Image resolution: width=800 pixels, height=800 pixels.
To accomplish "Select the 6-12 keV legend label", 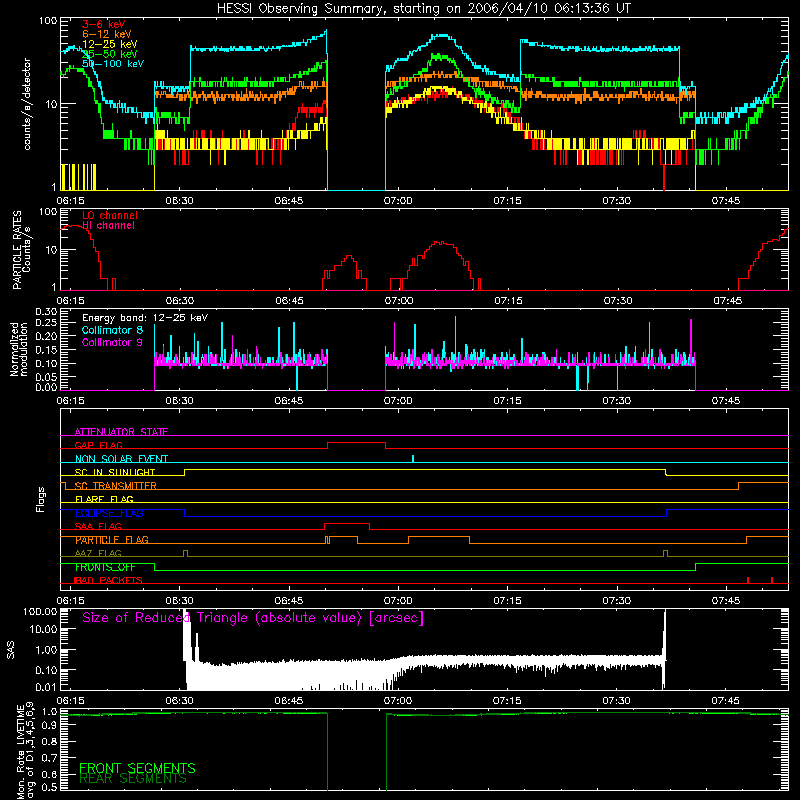I will (x=107, y=34).
